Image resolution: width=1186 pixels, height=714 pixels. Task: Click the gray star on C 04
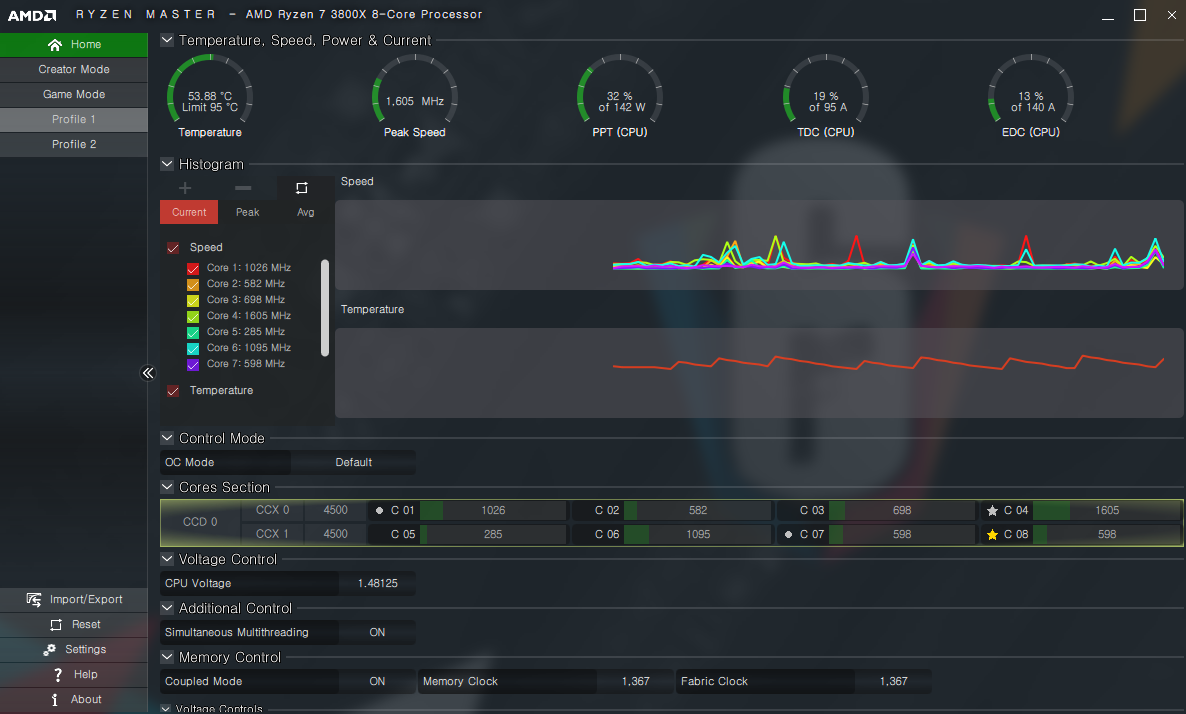coord(992,511)
